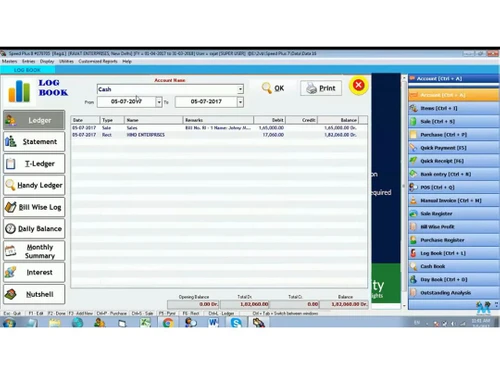Open the Cash Book
500x375 pixels.
(454, 266)
